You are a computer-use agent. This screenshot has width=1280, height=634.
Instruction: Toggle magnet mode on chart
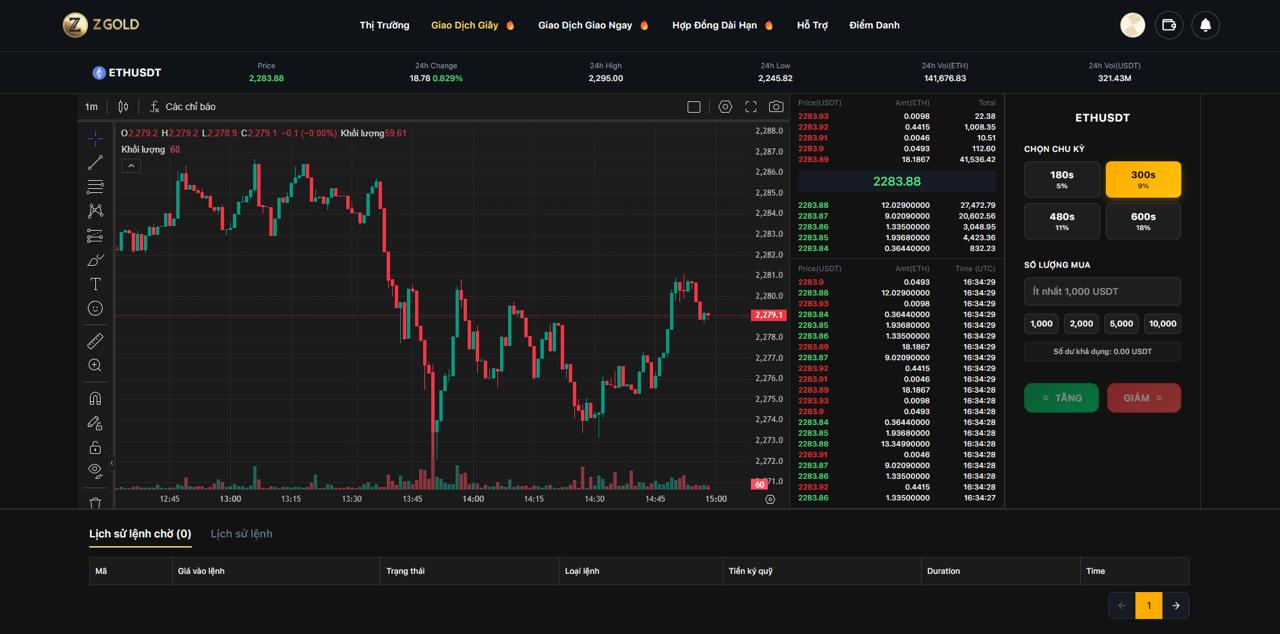pos(95,398)
